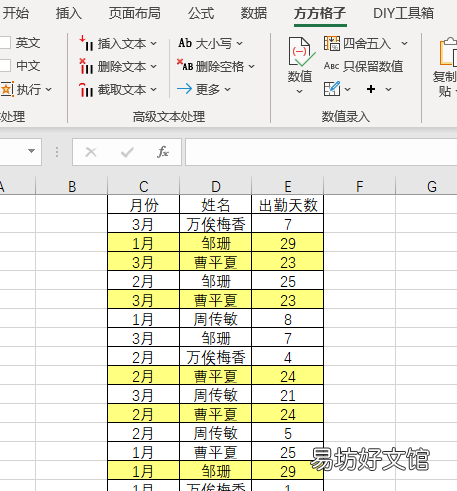Click the 更多 blue arrow icon
This screenshot has width=457, height=491.
pyautogui.click(x=184, y=89)
